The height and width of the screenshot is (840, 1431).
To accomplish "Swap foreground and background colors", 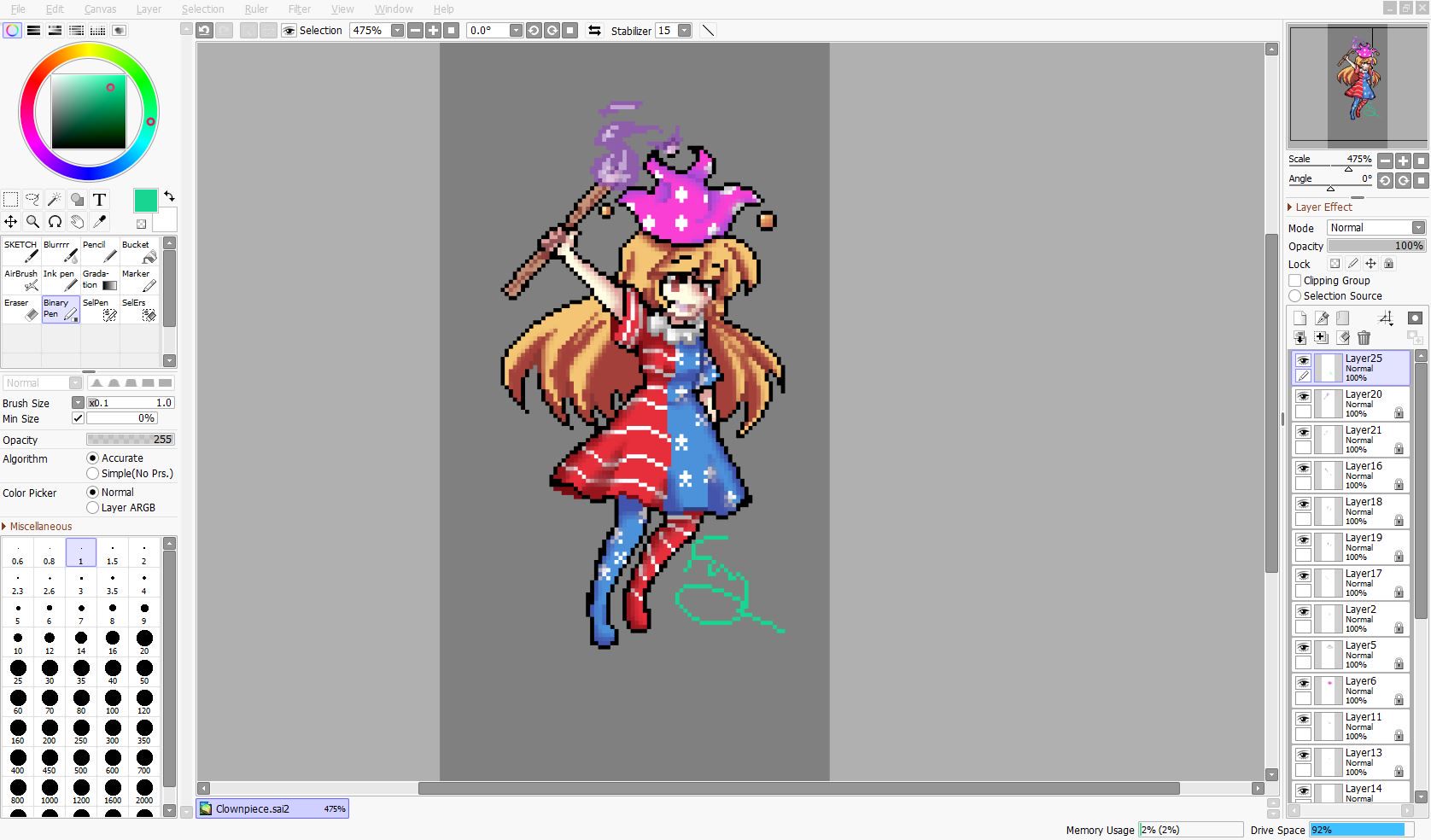I will [x=169, y=196].
